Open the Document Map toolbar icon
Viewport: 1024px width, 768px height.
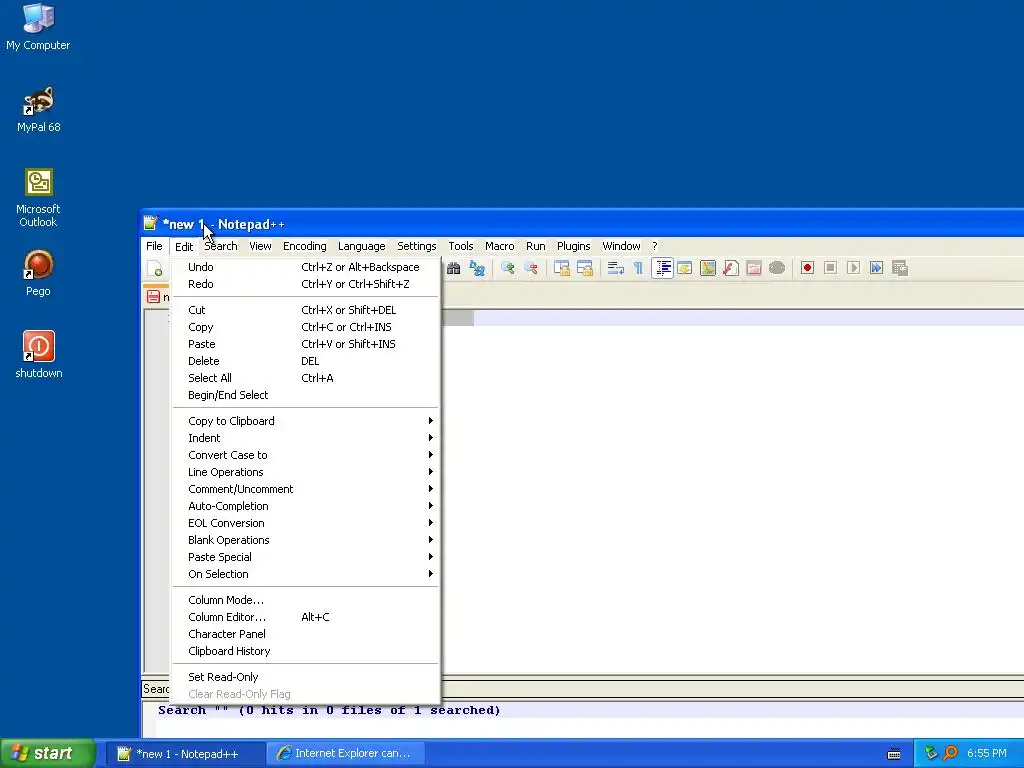coord(708,268)
